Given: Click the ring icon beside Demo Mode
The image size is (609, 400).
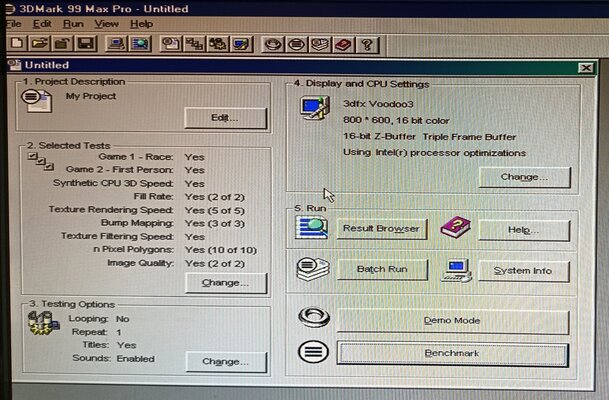Looking at the screenshot, I should coord(312,320).
